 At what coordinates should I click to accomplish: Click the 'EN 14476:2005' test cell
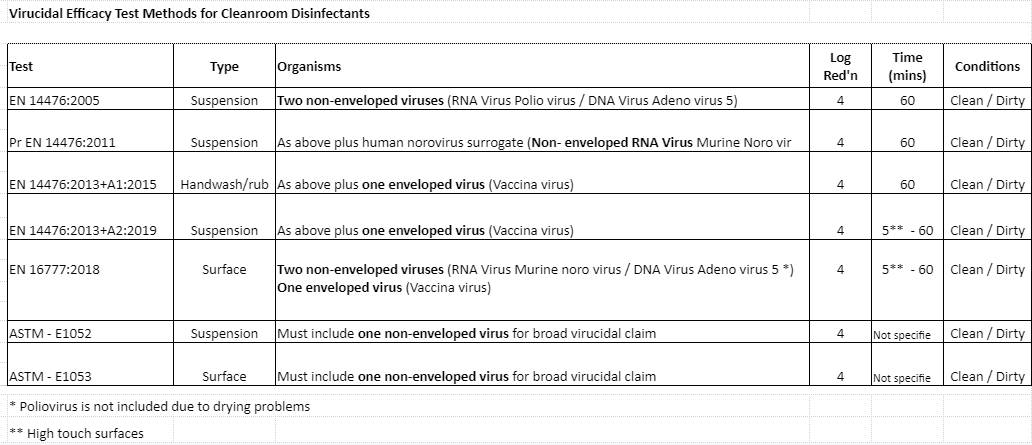coord(54,101)
